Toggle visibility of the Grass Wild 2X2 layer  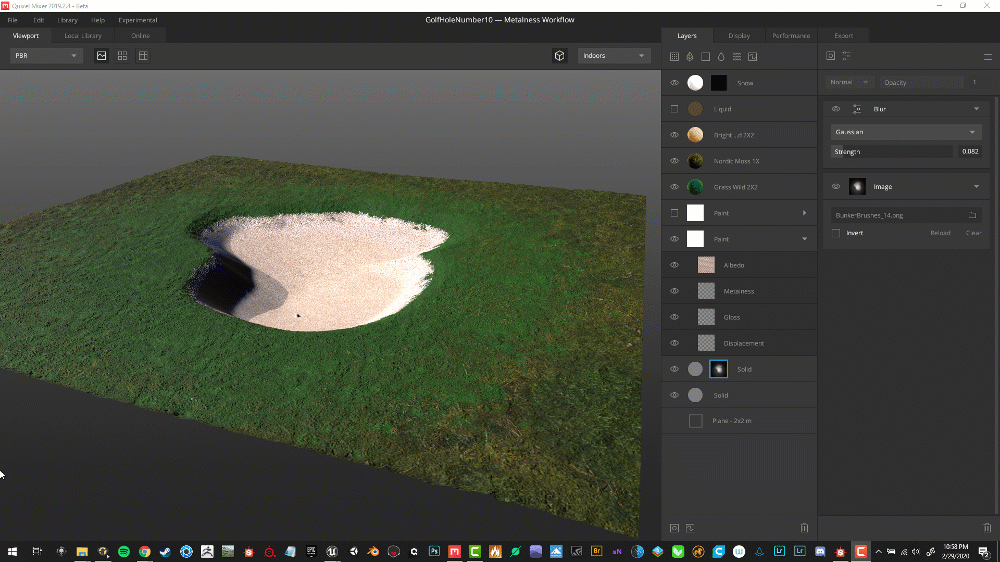tap(674, 187)
